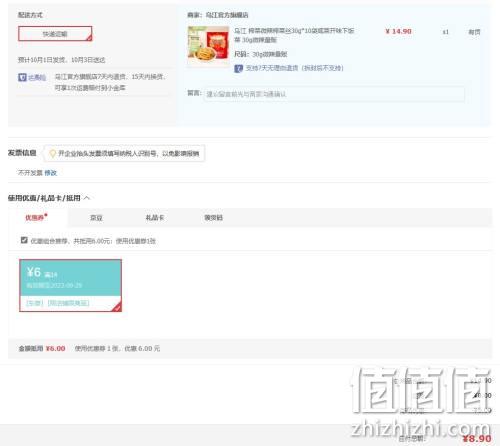Select the ¥6 teal coupon card
This screenshot has width=500, height=446.
pos(70,285)
